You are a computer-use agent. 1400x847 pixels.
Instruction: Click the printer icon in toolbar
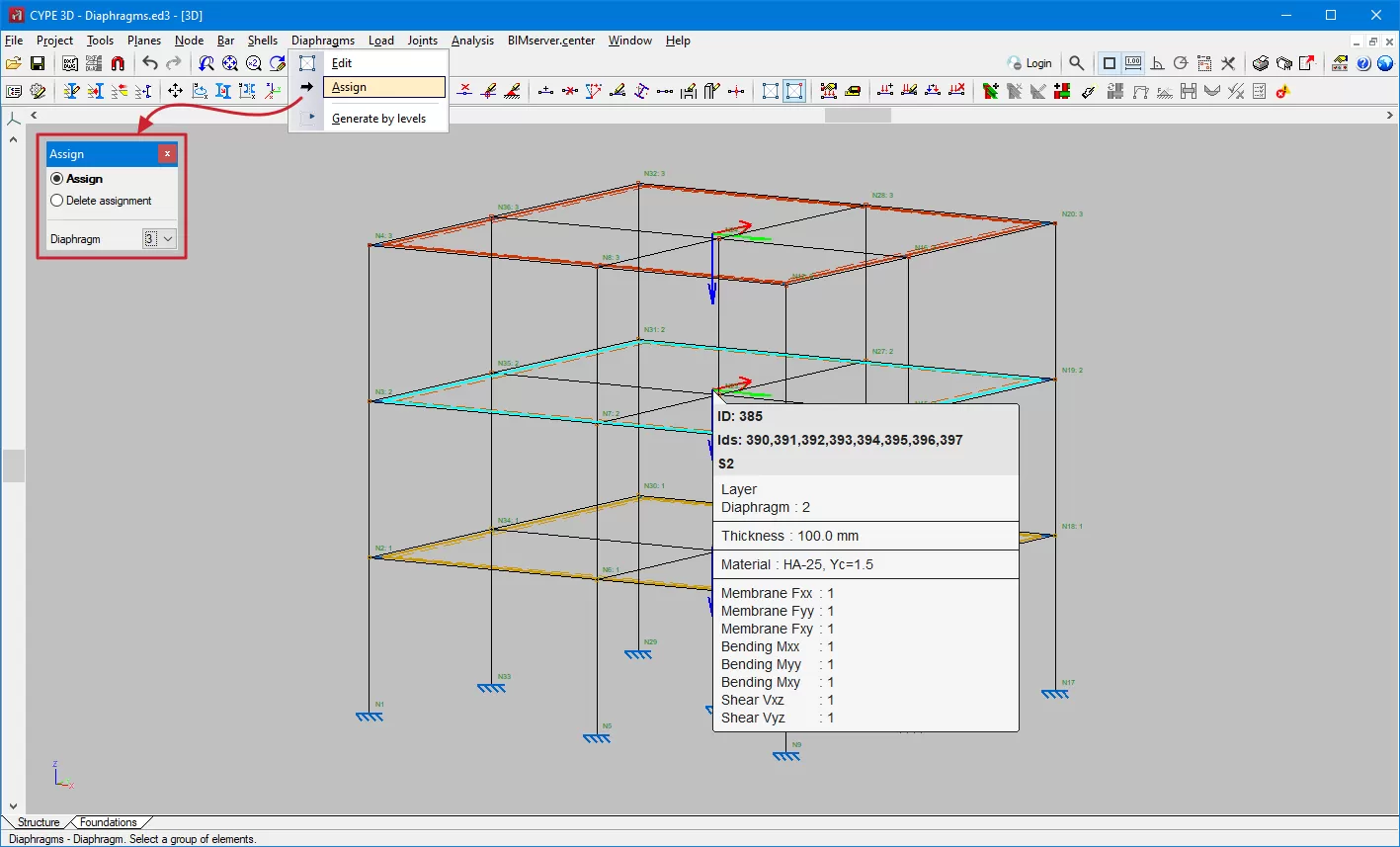pyautogui.click(x=1261, y=63)
